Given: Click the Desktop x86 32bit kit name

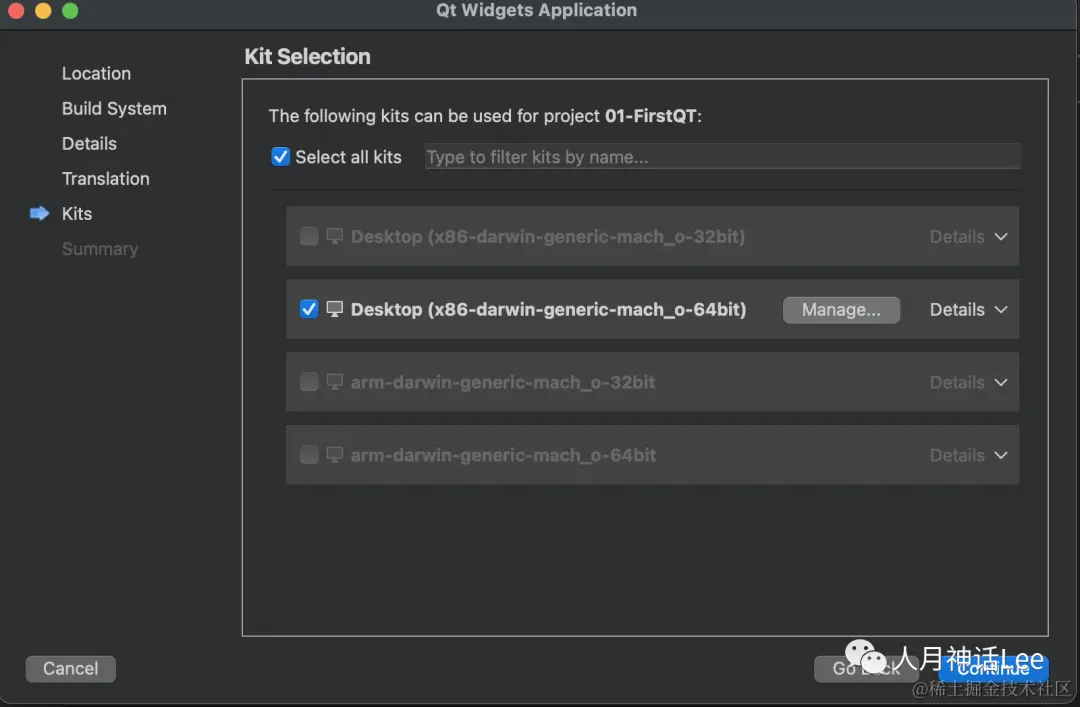Looking at the screenshot, I should [548, 236].
